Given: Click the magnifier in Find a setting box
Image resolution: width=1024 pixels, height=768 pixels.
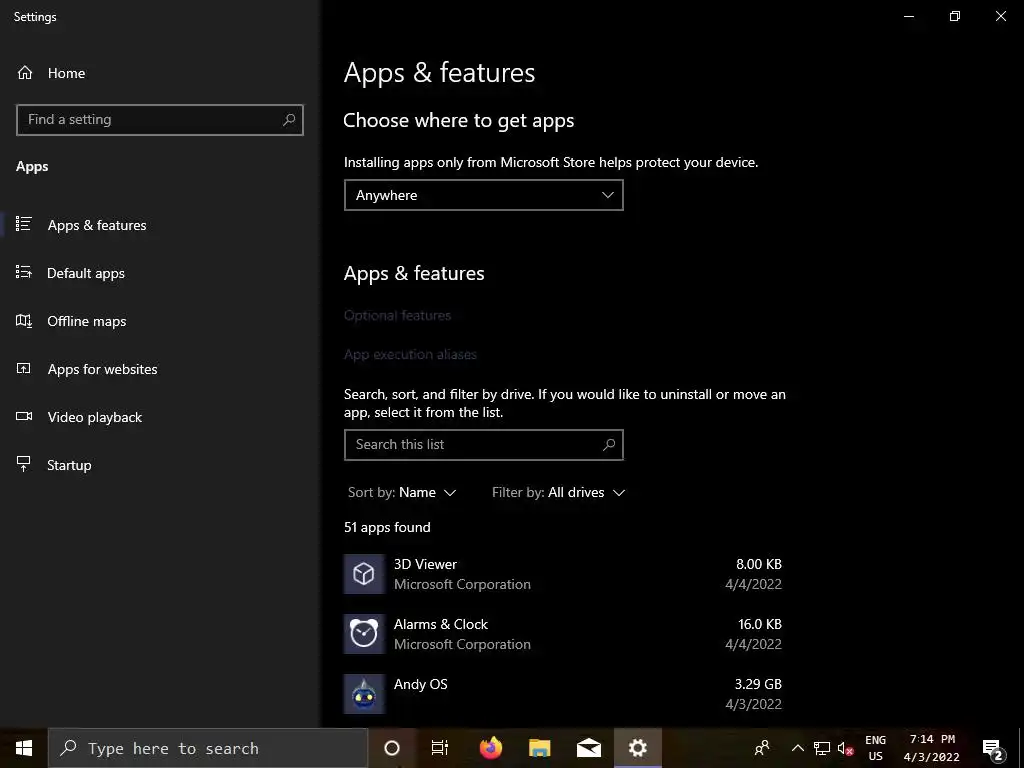Looking at the screenshot, I should (x=289, y=120).
